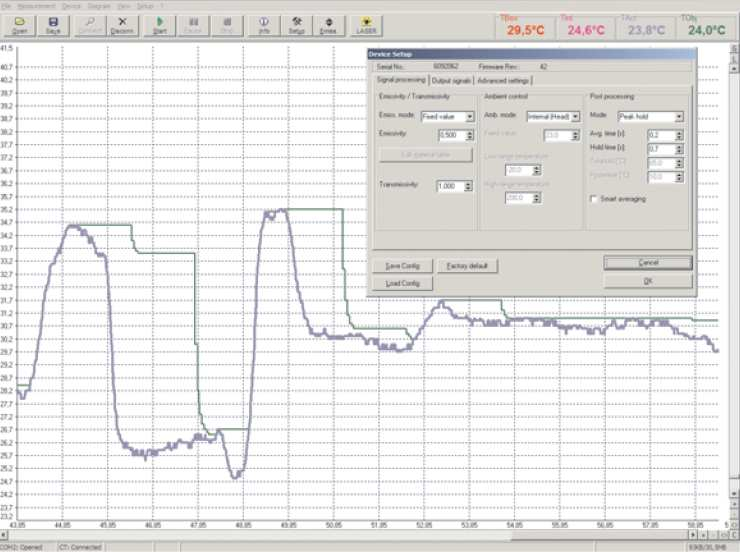The height and width of the screenshot is (552, 740).
Task: Click the Device Setup title bar
Action: tap(531, 54)
